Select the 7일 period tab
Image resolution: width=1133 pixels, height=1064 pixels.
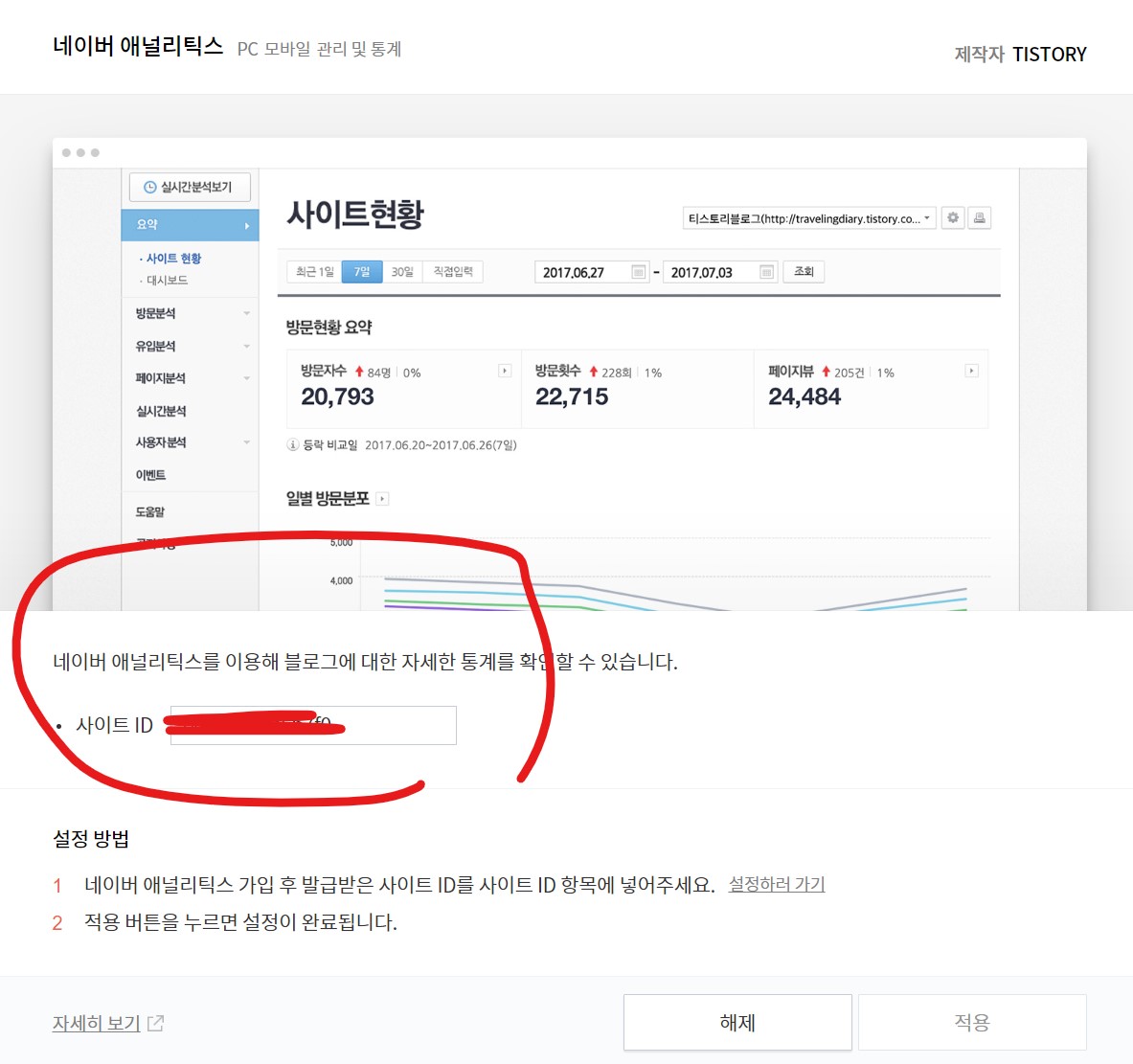362,272
